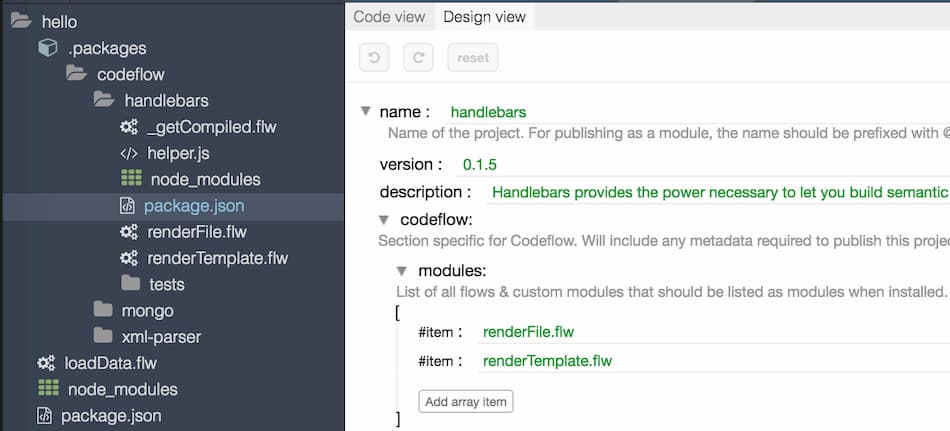Edit the version field value 0.1.5
The height and width of the screenshot is (431, 950).
tap(703, 164)
